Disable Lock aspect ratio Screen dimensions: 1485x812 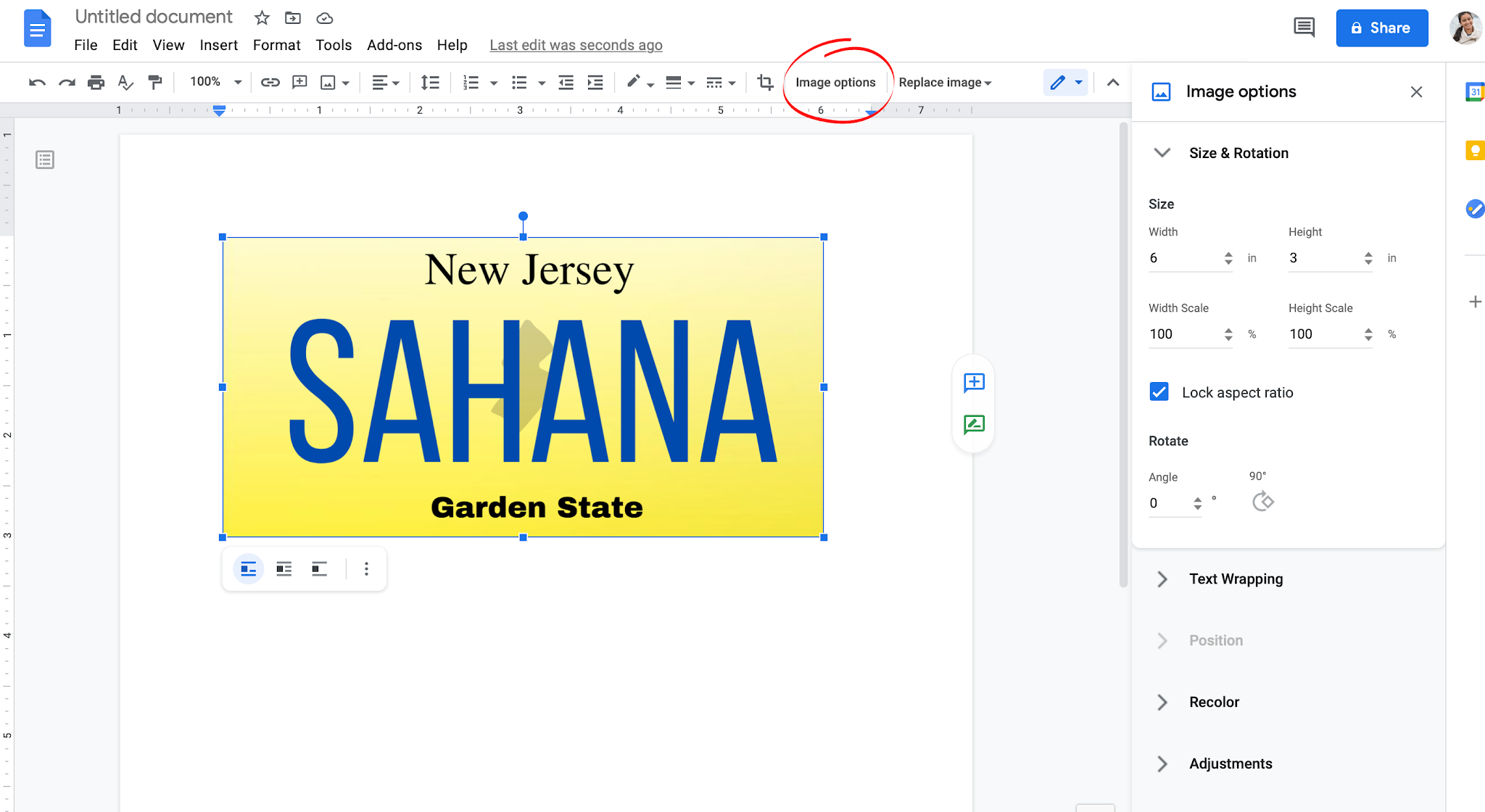(x=1159, y=391)
